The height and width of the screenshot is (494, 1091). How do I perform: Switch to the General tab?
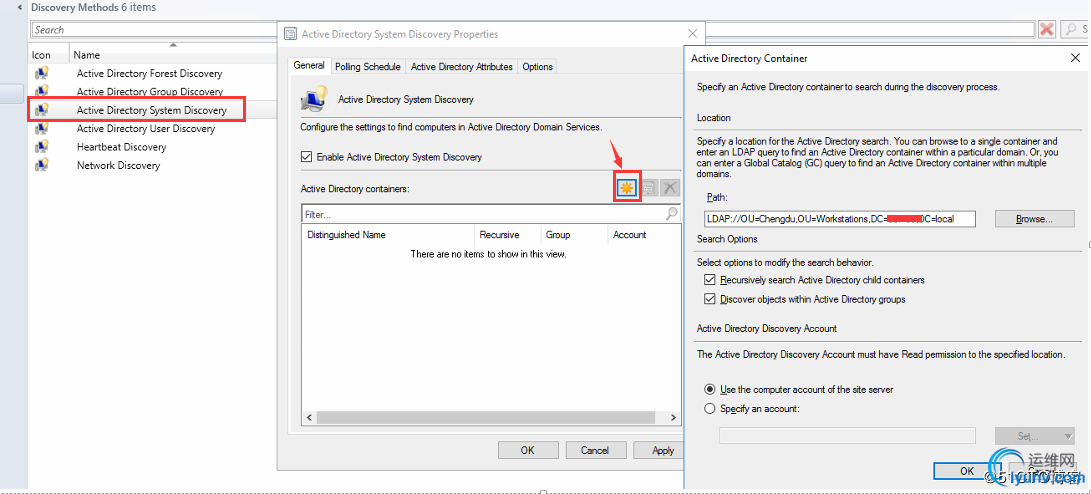coord(309,65)
